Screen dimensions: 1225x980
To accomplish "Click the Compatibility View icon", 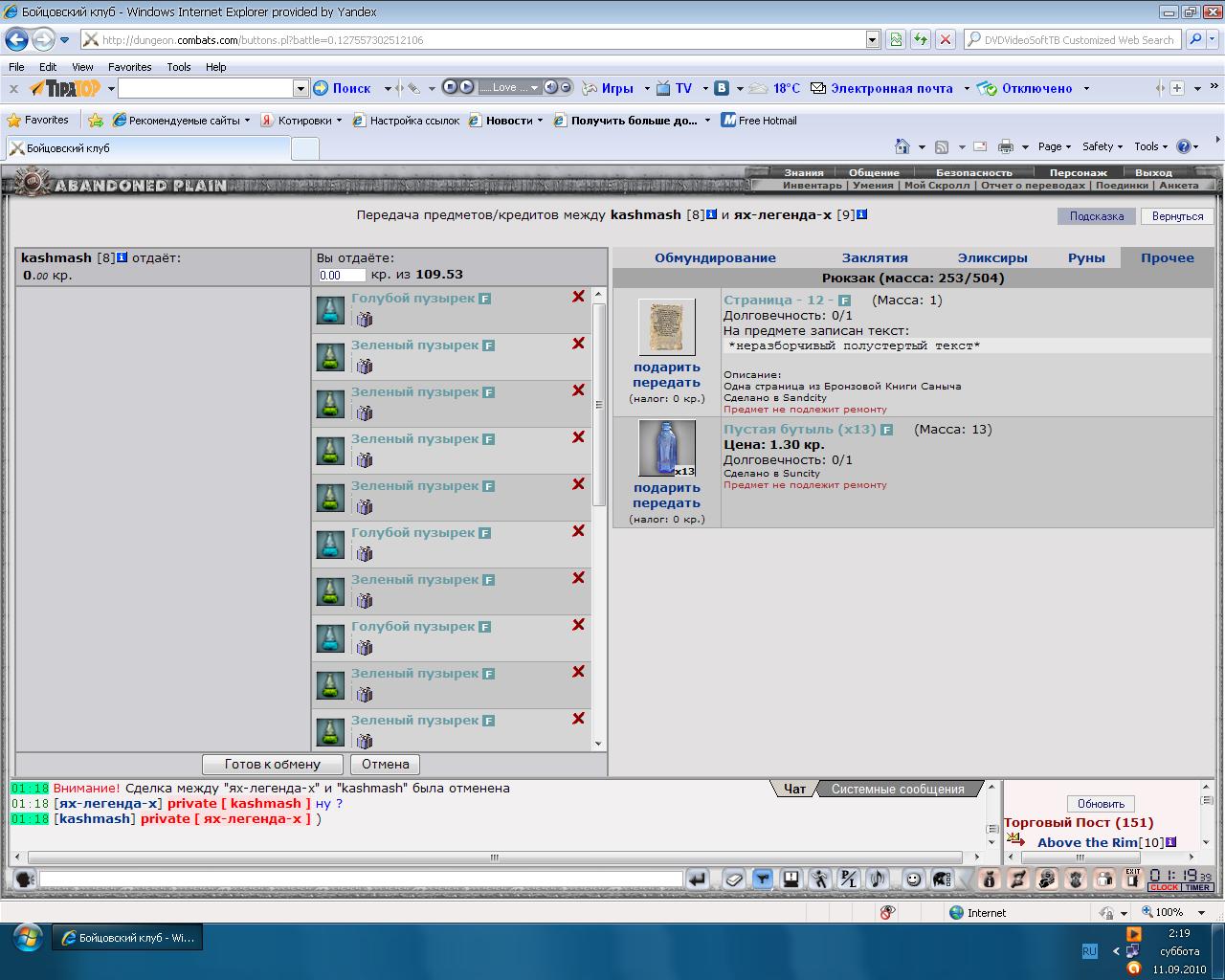I will click(x=896, y=40).
